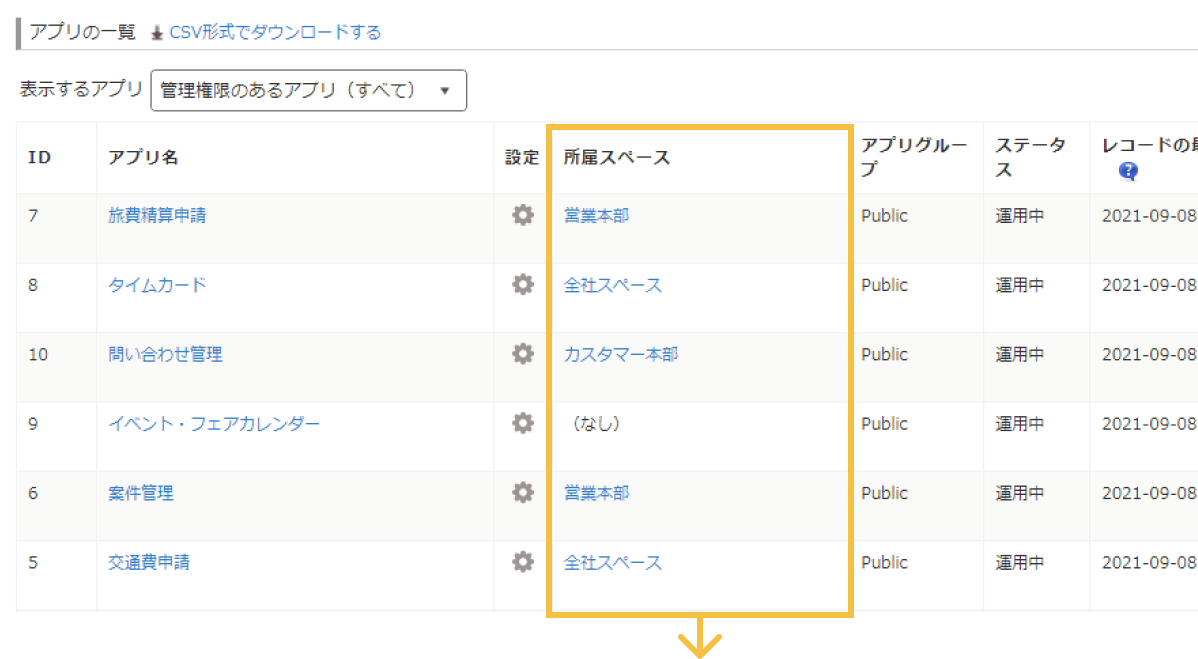Open settings gear for タイムカード app
Image resolution: width=1198 pixels, height=659 pixels.
pos(522,285)
